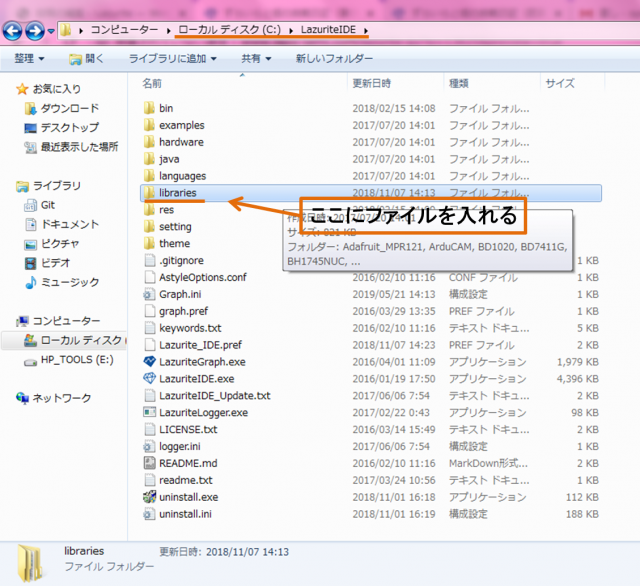Open ライブラリに追加 dropdown

(173, 59)
